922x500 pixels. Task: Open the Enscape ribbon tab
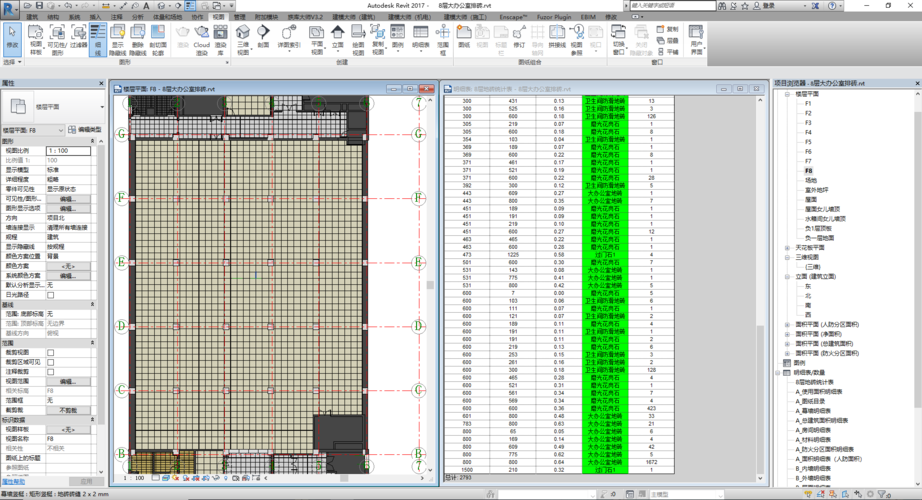pos(512,17)
